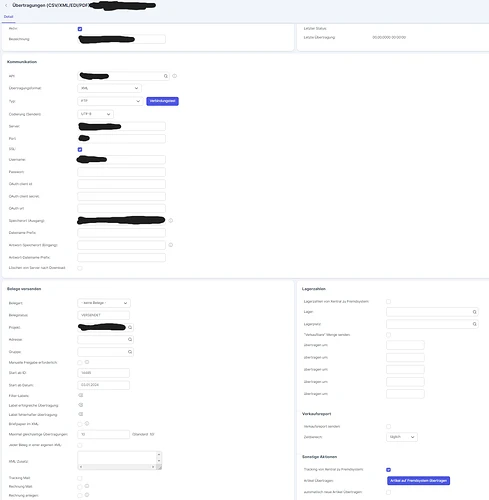
Task: Click the Adresse field search icon
Action: pos(130,339)
